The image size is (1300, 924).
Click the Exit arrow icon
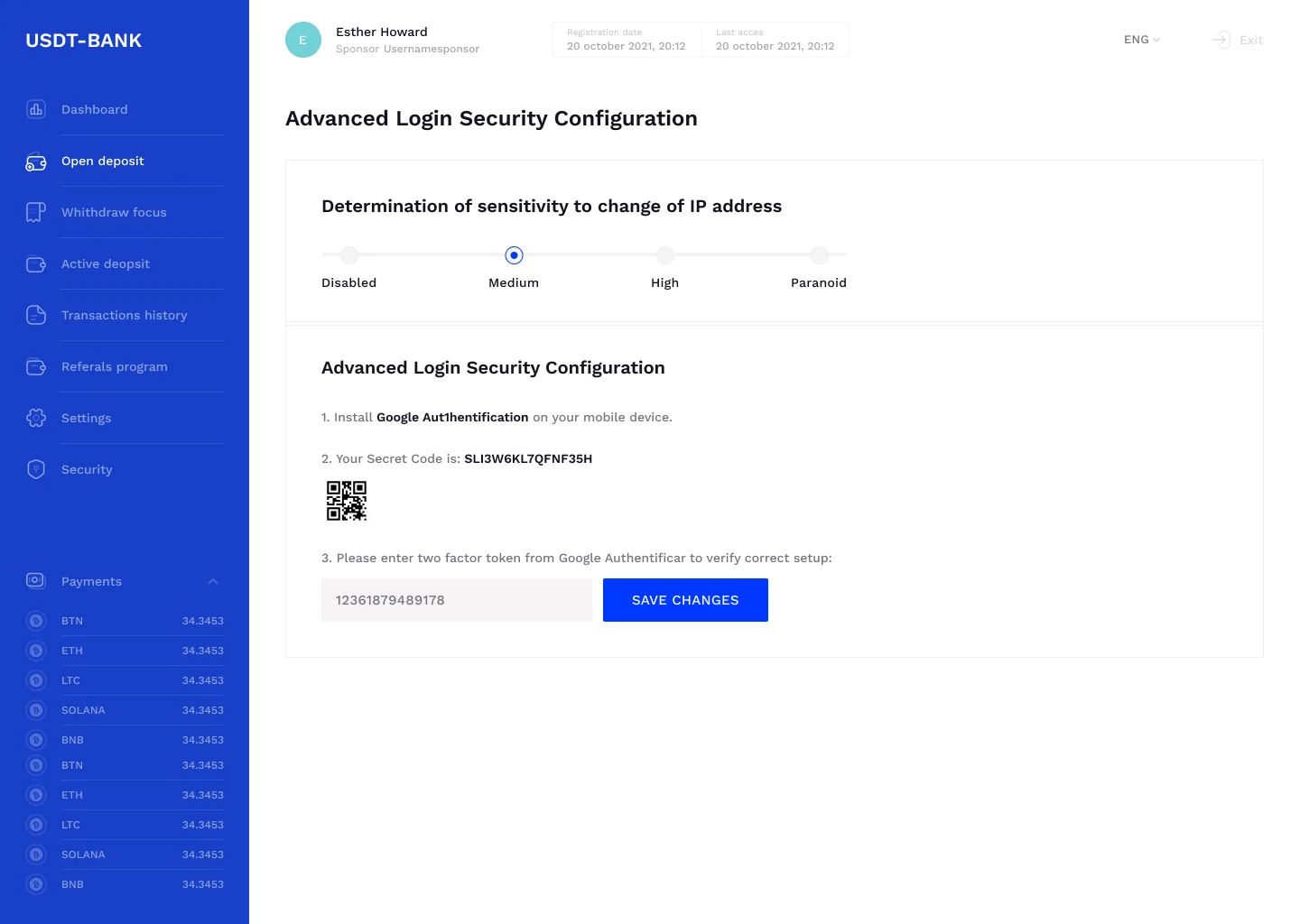click(1221, 40)
